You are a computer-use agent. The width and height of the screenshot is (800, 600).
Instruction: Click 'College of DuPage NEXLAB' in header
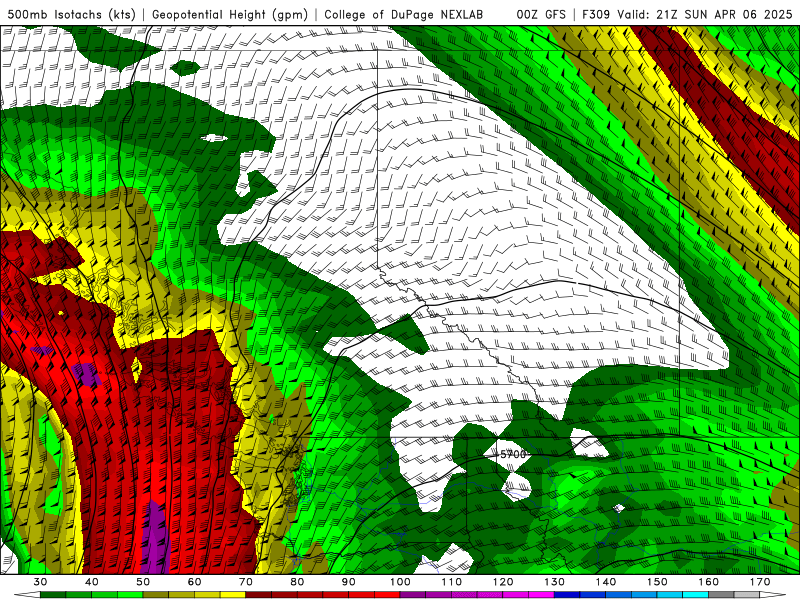click(x=403, y=14)
